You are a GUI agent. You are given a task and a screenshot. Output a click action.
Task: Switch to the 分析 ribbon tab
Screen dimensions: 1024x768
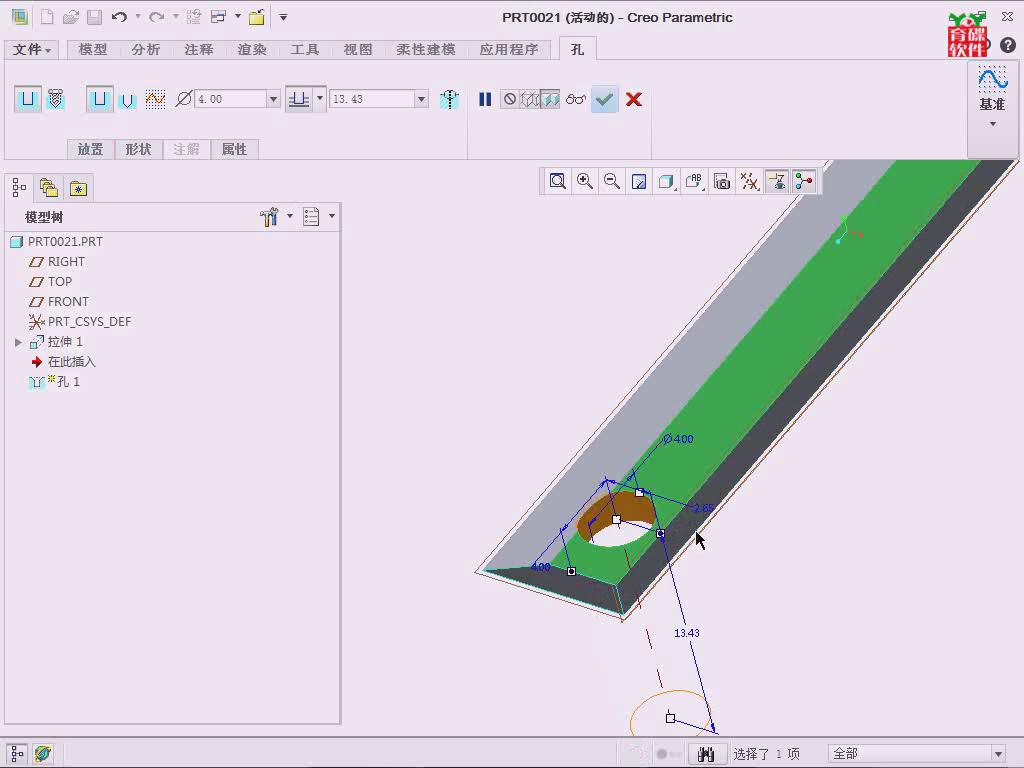pos(145,50)
